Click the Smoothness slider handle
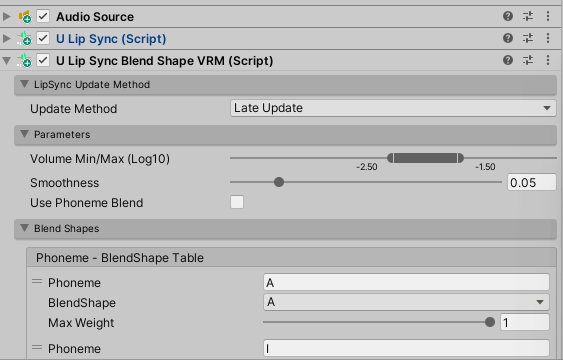The height and width of the screenshot is (360, 563). (x=279, y=182)
